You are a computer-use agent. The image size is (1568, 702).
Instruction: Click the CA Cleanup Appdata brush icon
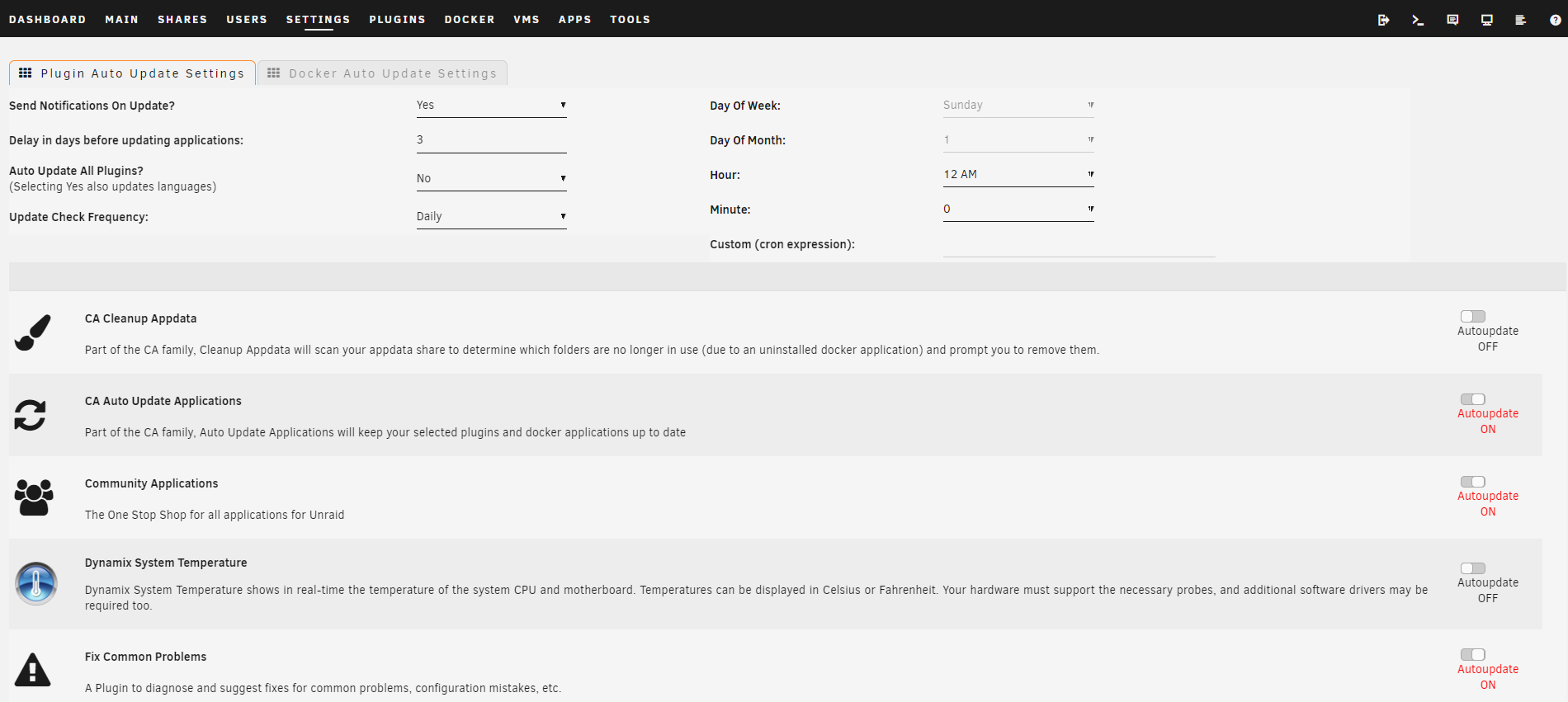[33, 332]
